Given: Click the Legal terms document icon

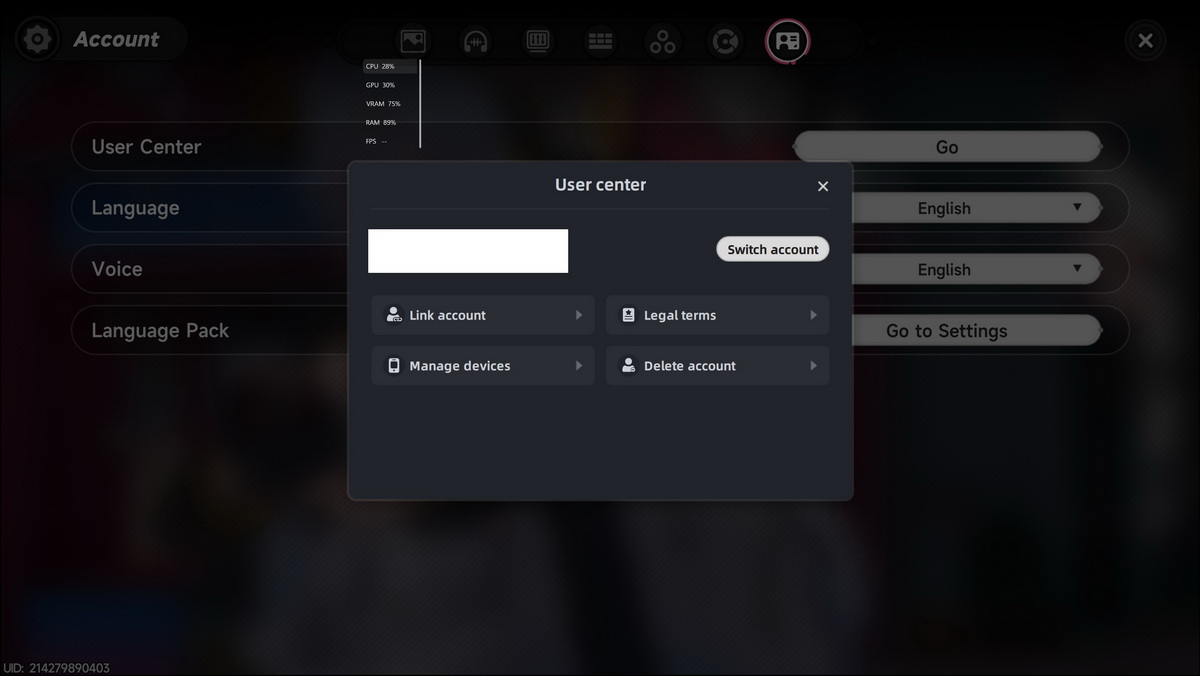Looking at the screenshot, I should 628,315.
